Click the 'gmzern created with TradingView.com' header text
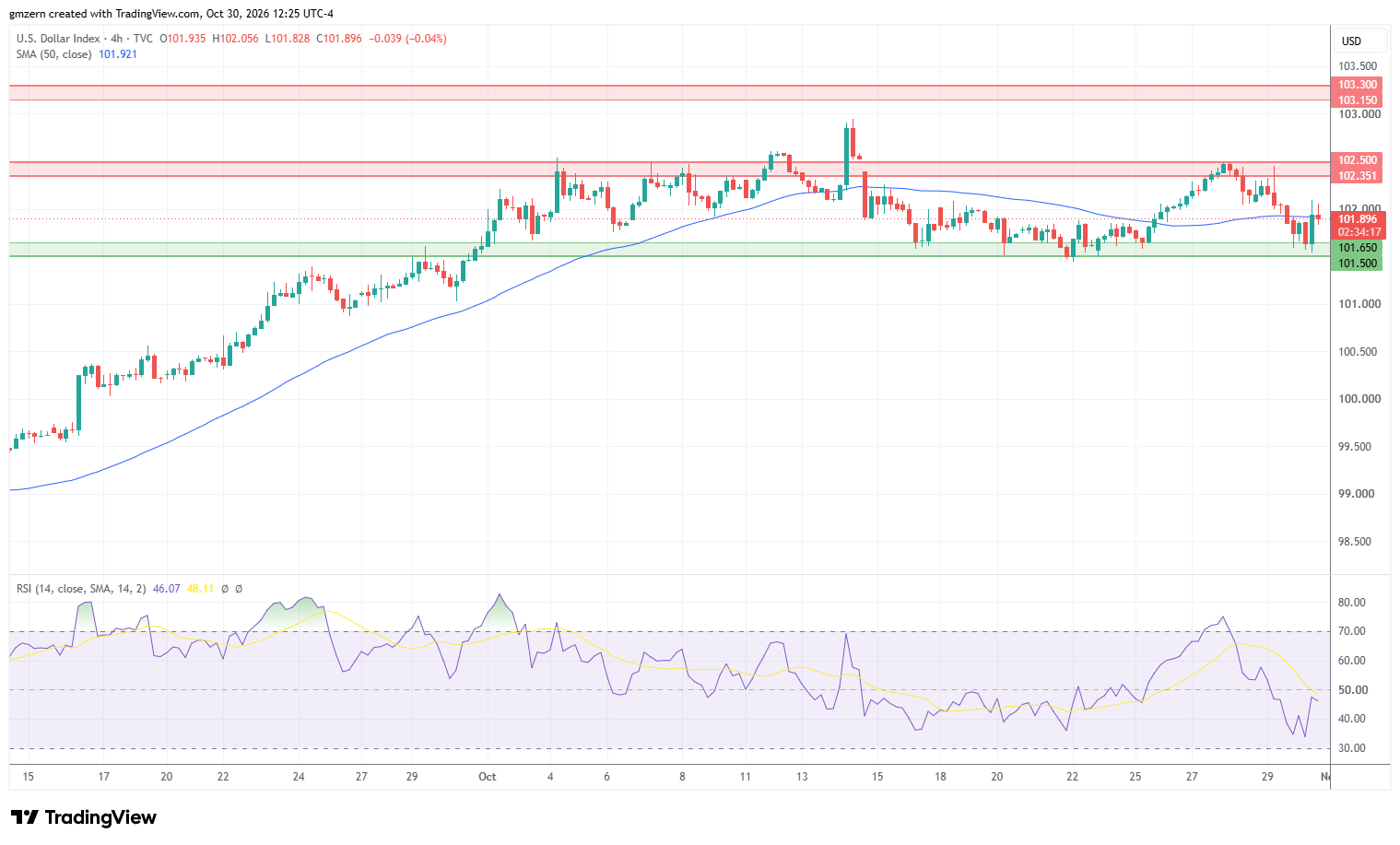 coord(104,14)
